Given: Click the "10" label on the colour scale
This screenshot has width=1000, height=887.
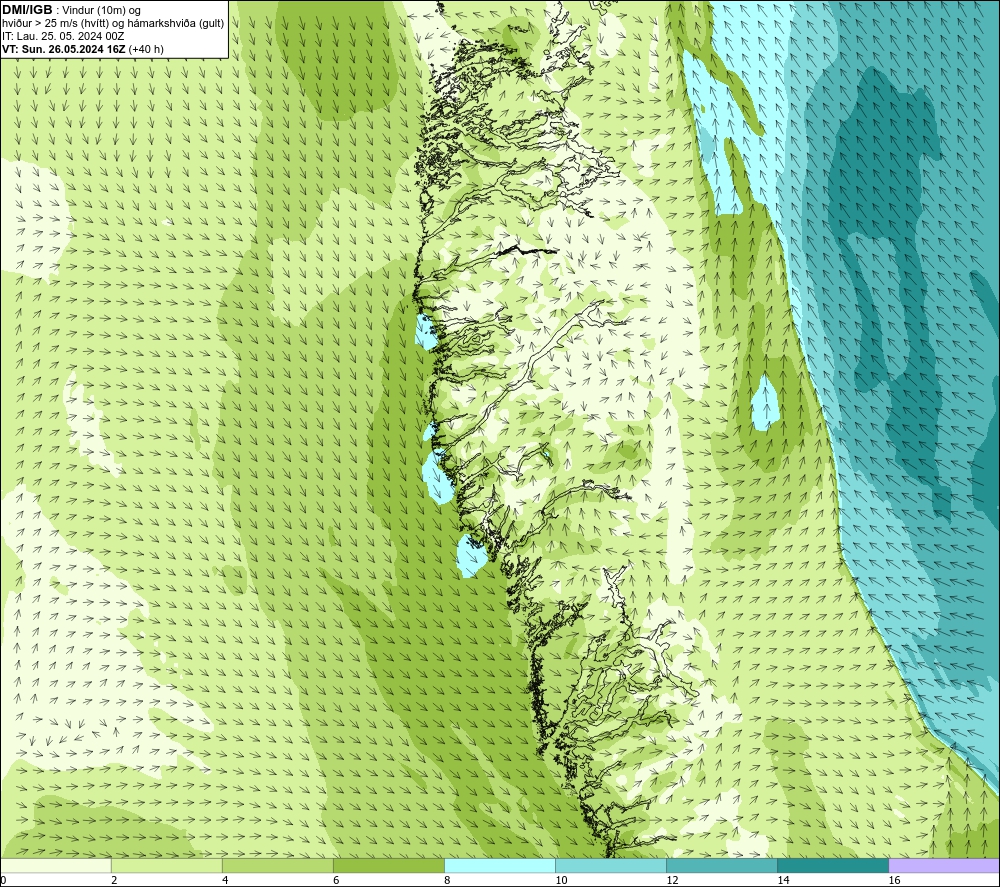Looking at the screenshot, I should [x=561, y=881].
